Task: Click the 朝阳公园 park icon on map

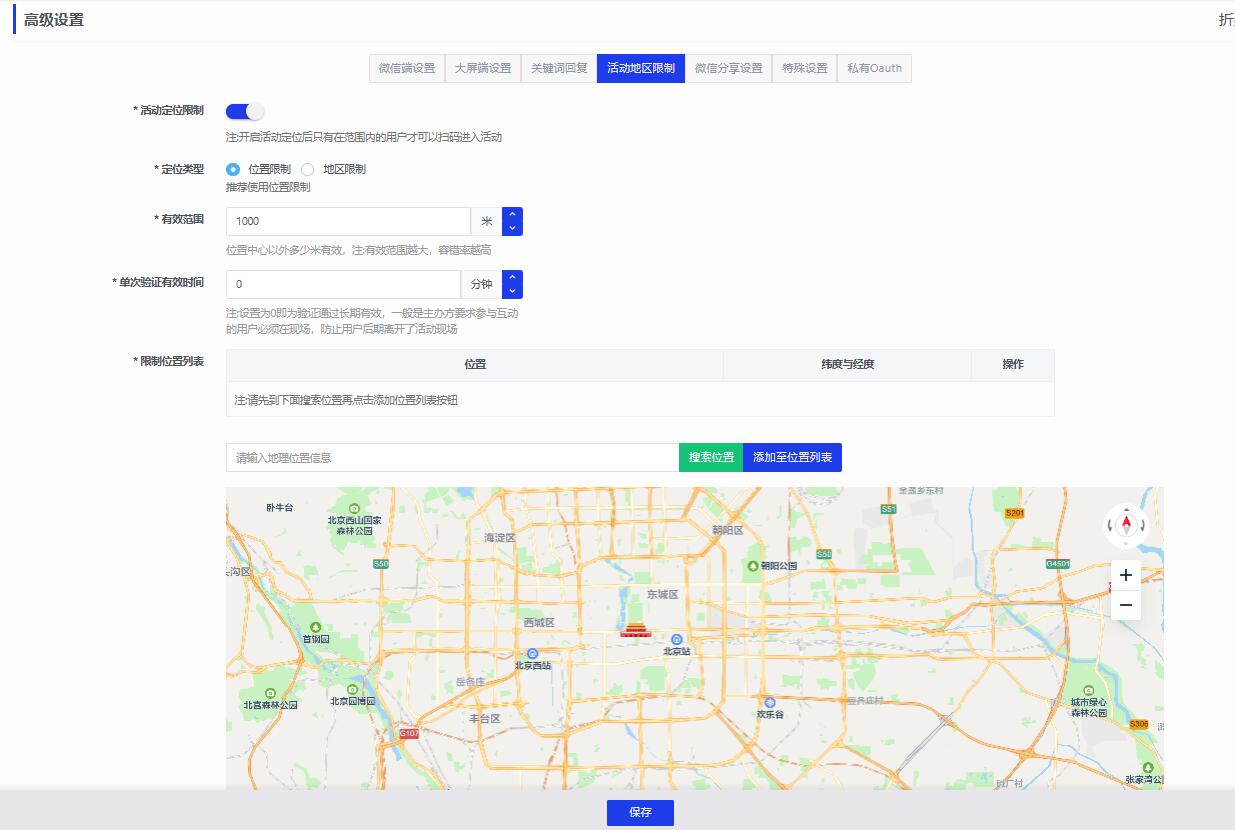Action: coord(753,566)
